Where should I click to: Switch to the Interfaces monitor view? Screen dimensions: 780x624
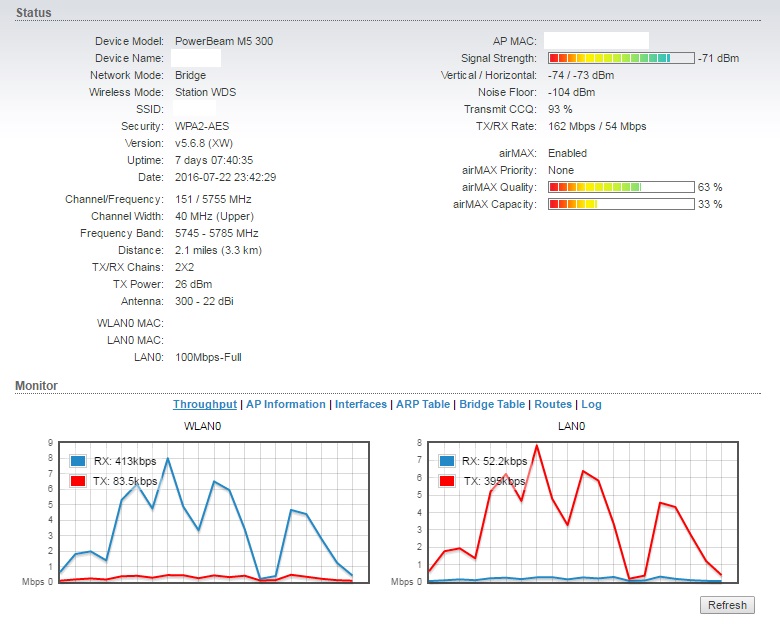361,404
